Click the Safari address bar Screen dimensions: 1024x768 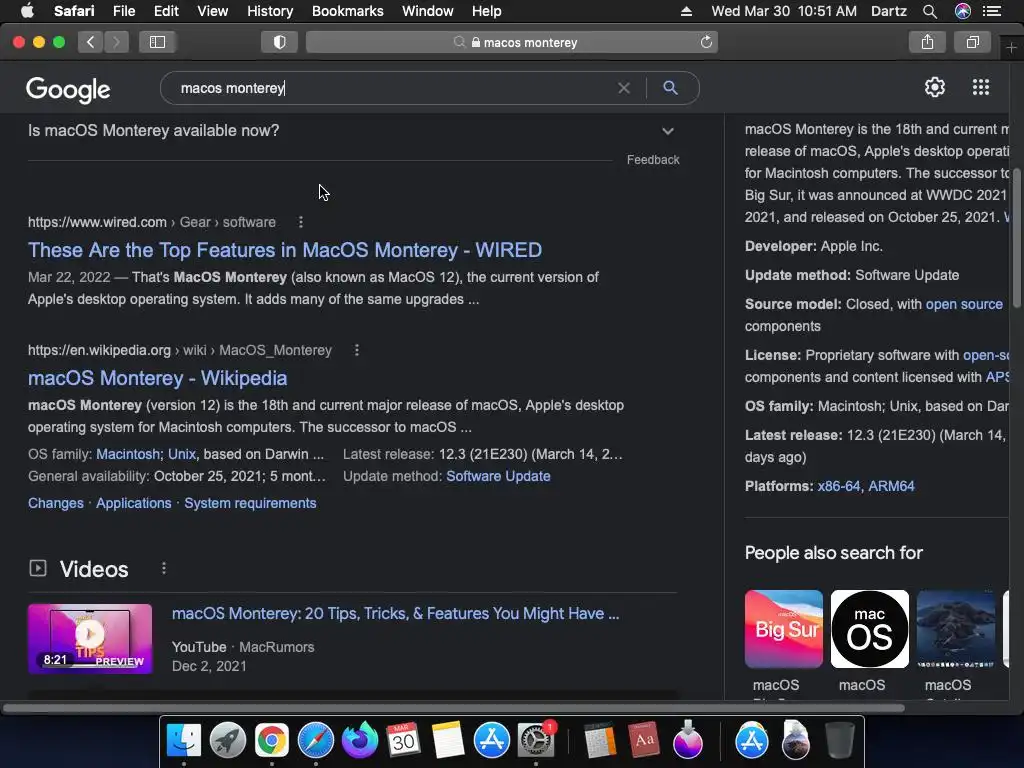512,42
